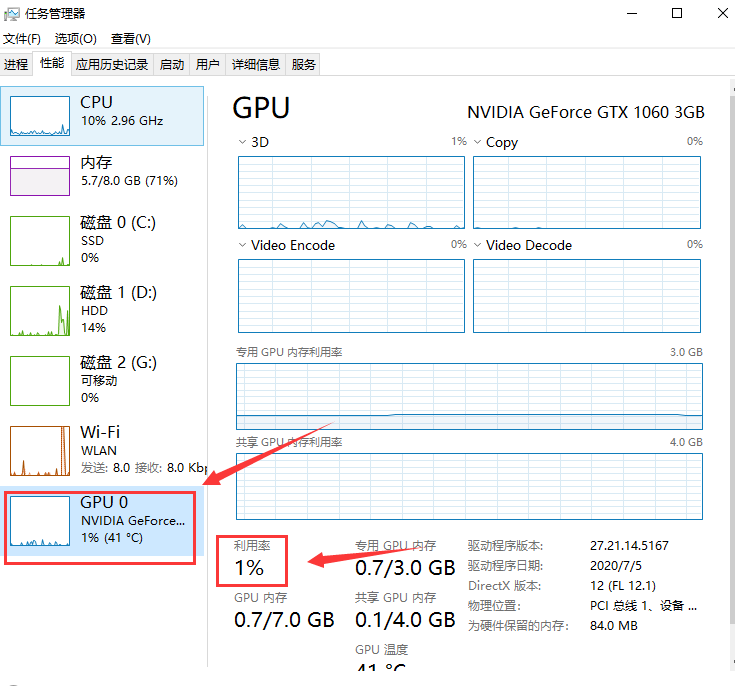Switch to the 应用历史记录 tab
The height and width of the screenshot is (686, 735).
point(111,65)
